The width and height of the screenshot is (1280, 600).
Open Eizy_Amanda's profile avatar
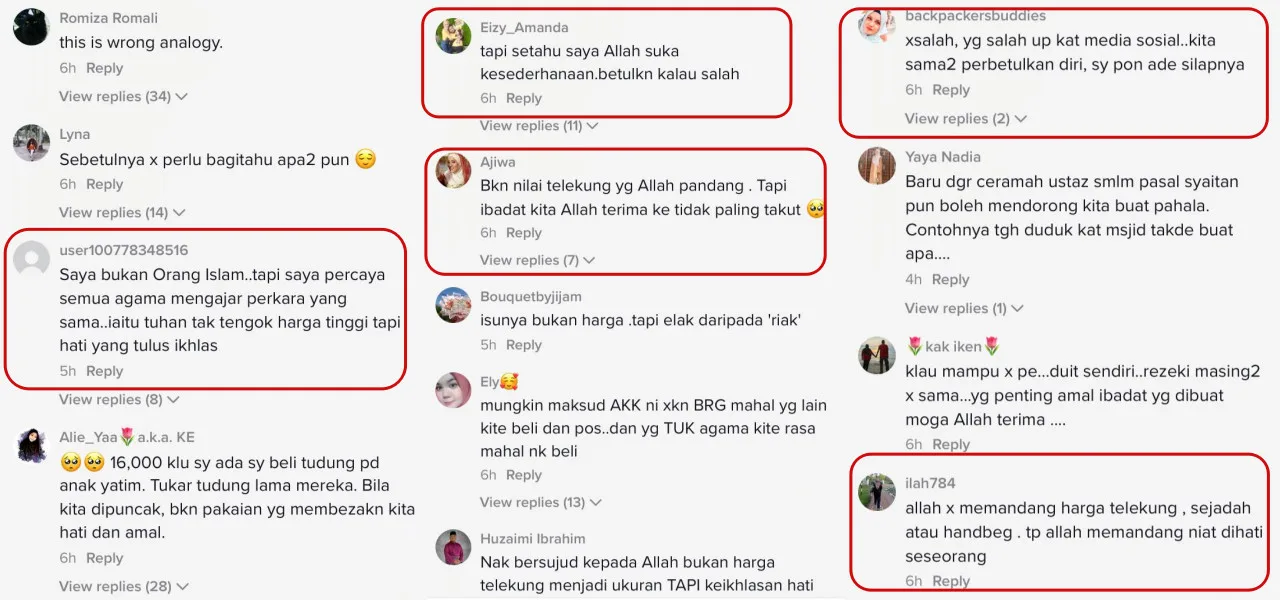point(453,36)
